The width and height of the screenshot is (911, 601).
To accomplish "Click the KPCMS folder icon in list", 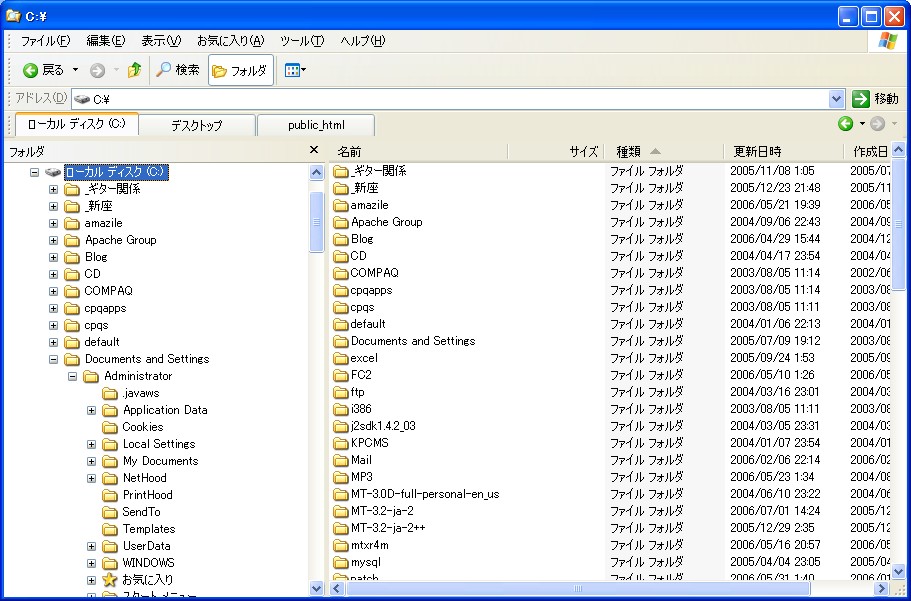I will click(340, 443).
